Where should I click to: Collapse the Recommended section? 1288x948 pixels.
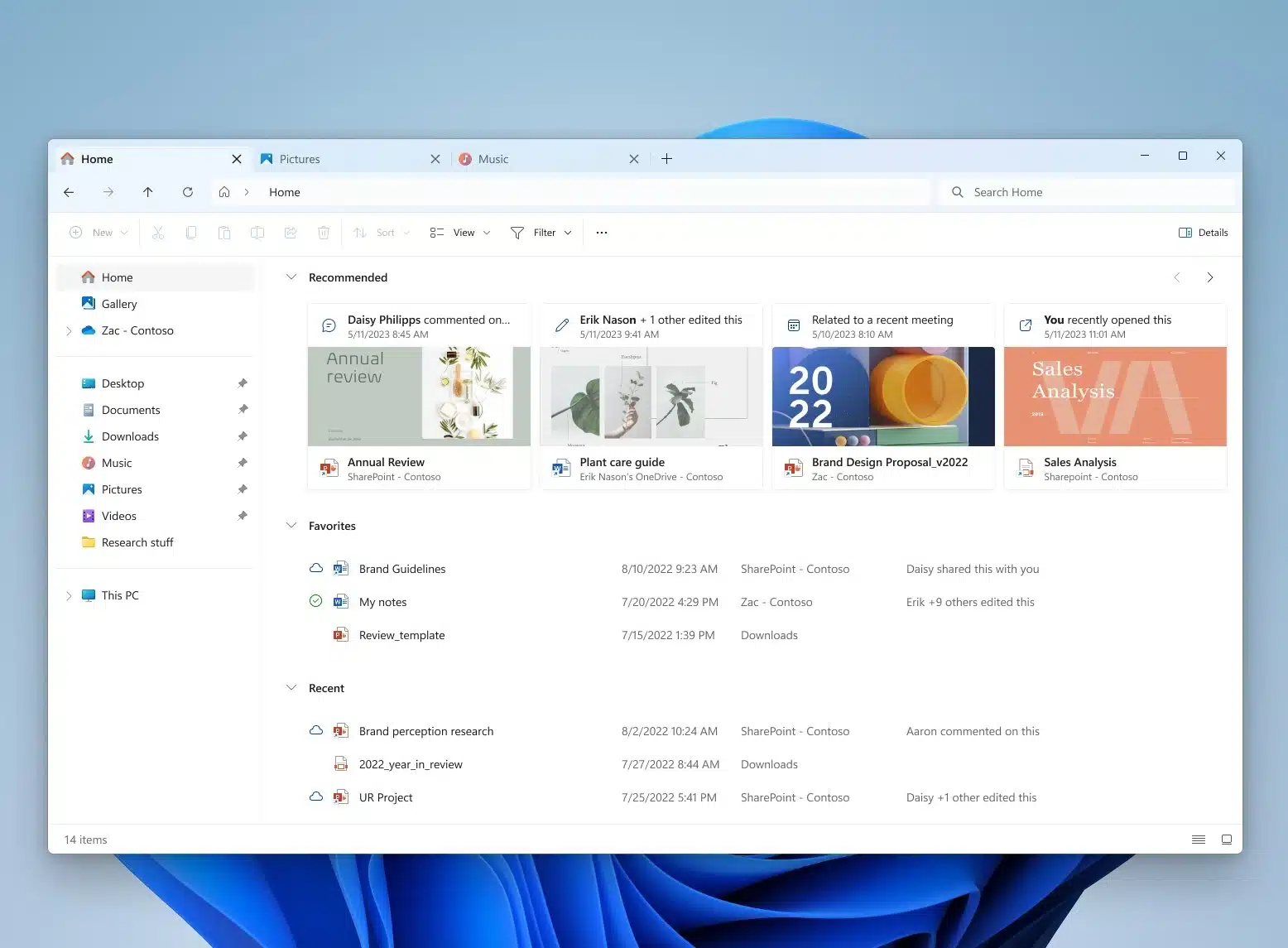[291, 277]
